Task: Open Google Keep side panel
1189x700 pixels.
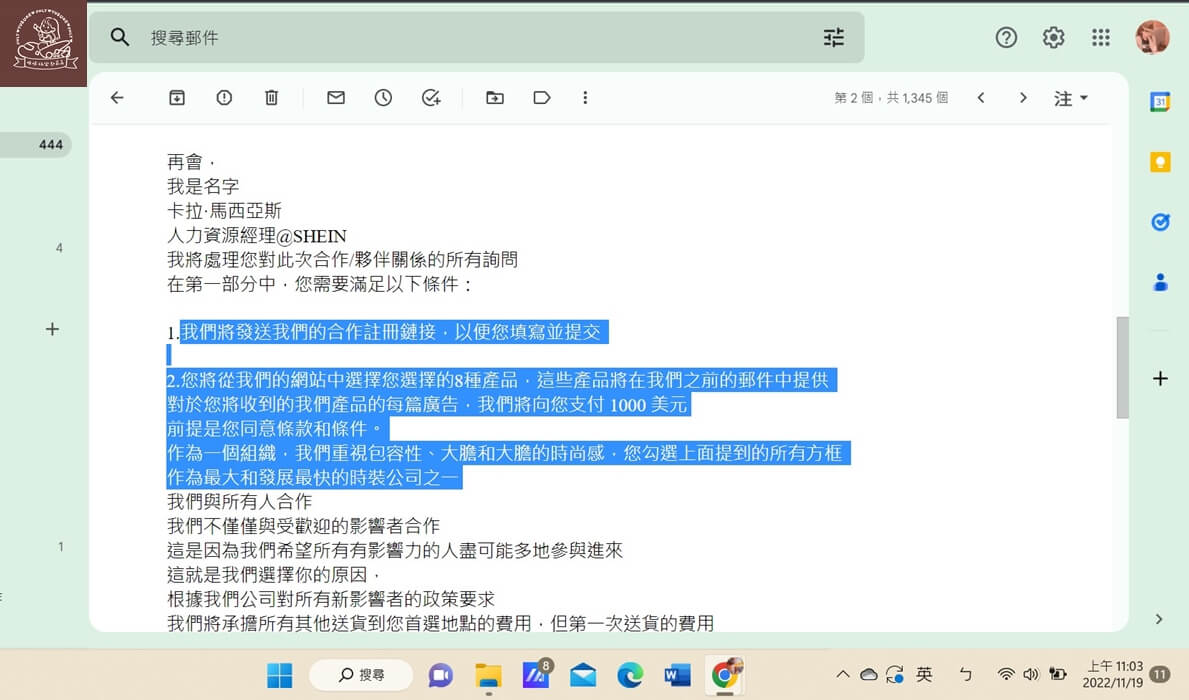Action: click(1159, 161)
